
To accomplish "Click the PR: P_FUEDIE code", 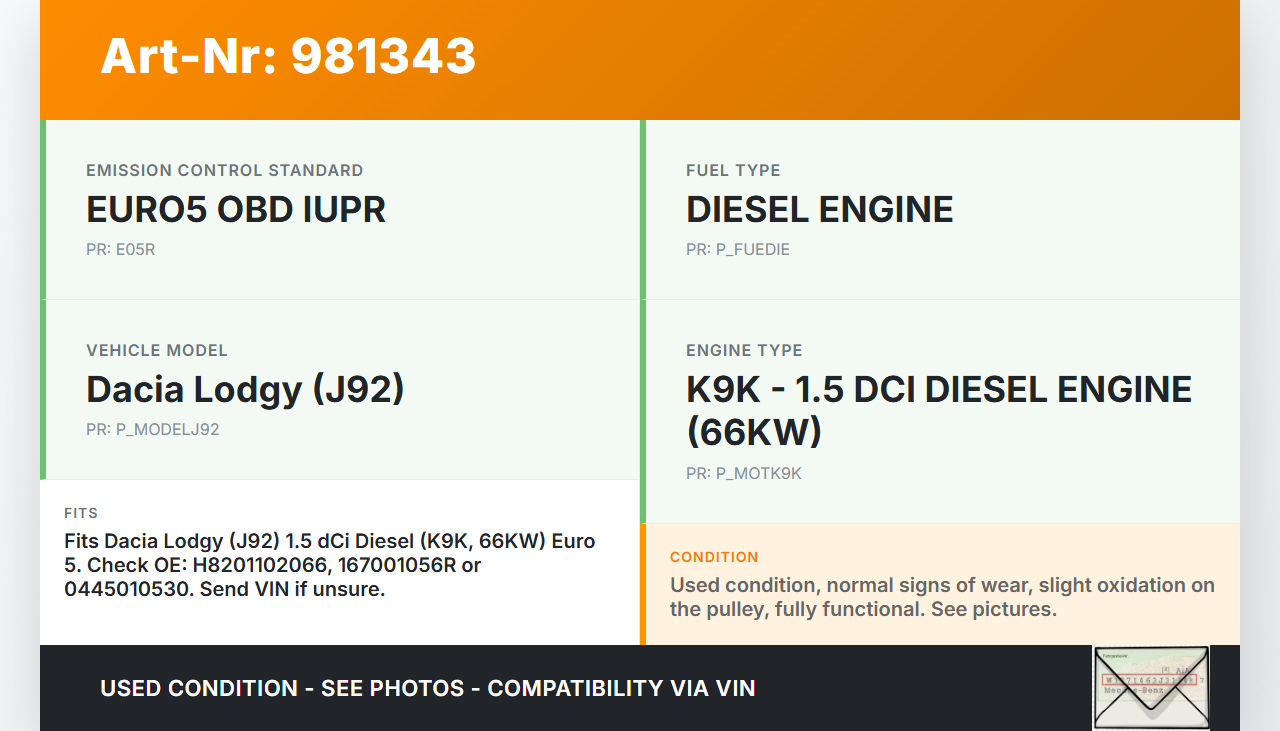I will (737, 249).
